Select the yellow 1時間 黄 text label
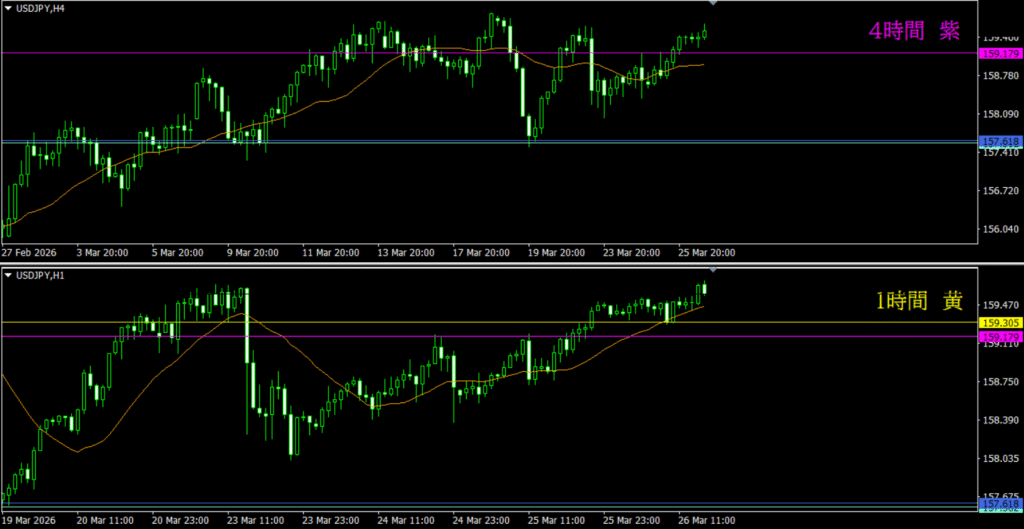Image resolution: width=1024 pixels, height=529 pixels. 916,300
